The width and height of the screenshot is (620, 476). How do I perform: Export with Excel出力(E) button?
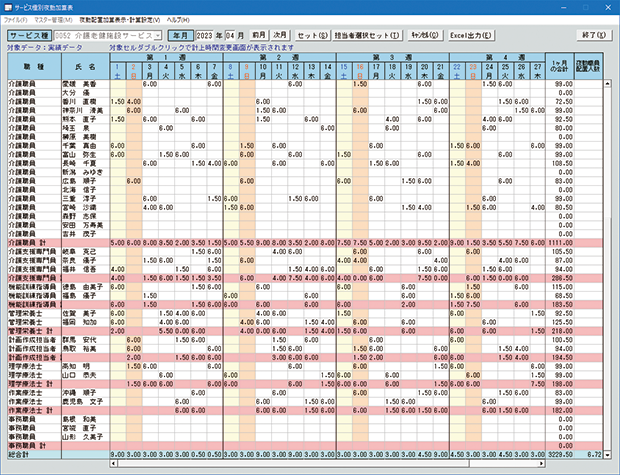(471, 36)
